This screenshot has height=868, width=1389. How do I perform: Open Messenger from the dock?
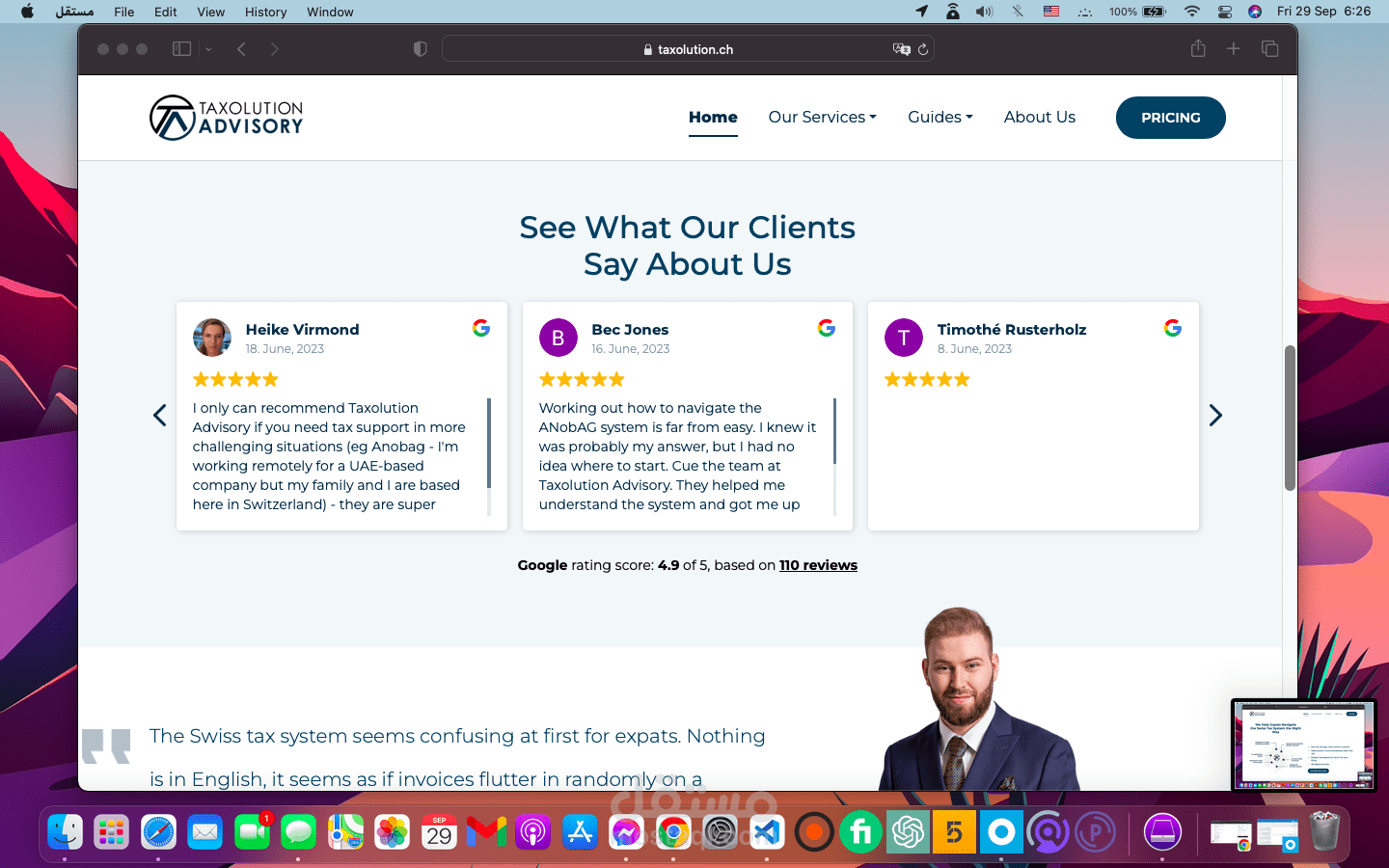click(626, 831)
